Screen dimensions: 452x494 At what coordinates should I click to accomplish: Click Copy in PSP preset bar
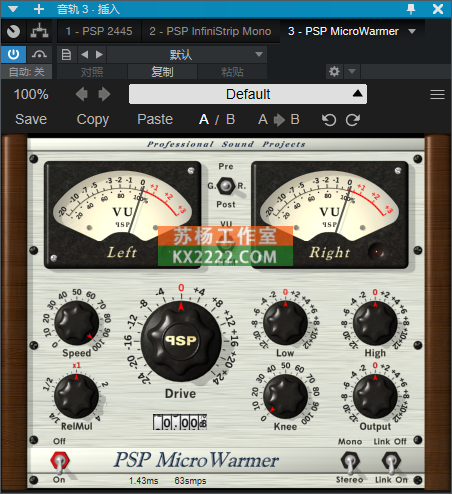pyautogui.click(x=93, y=119)
